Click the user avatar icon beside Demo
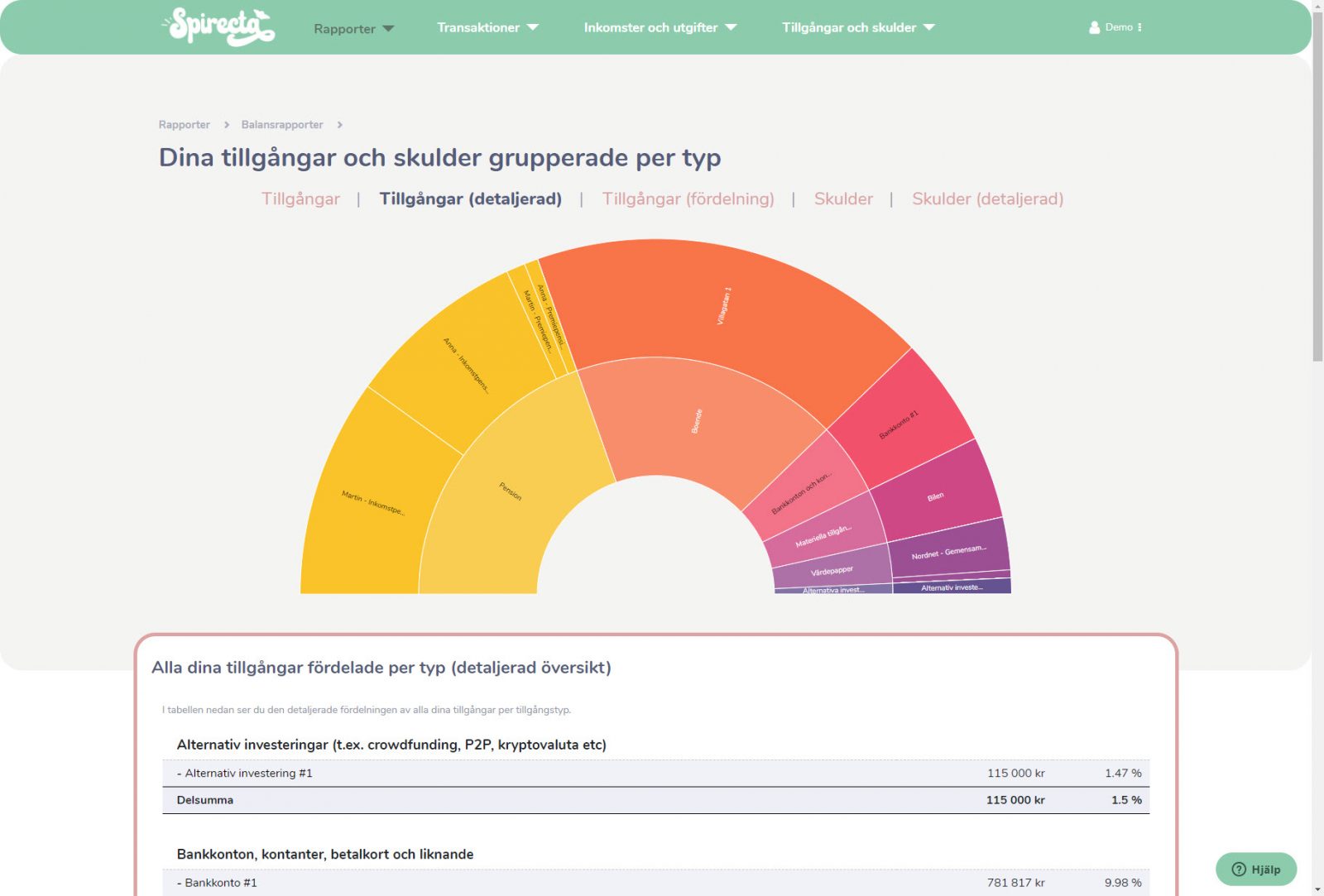This screenshot has height=896, width=1324. coord(1093,26)
